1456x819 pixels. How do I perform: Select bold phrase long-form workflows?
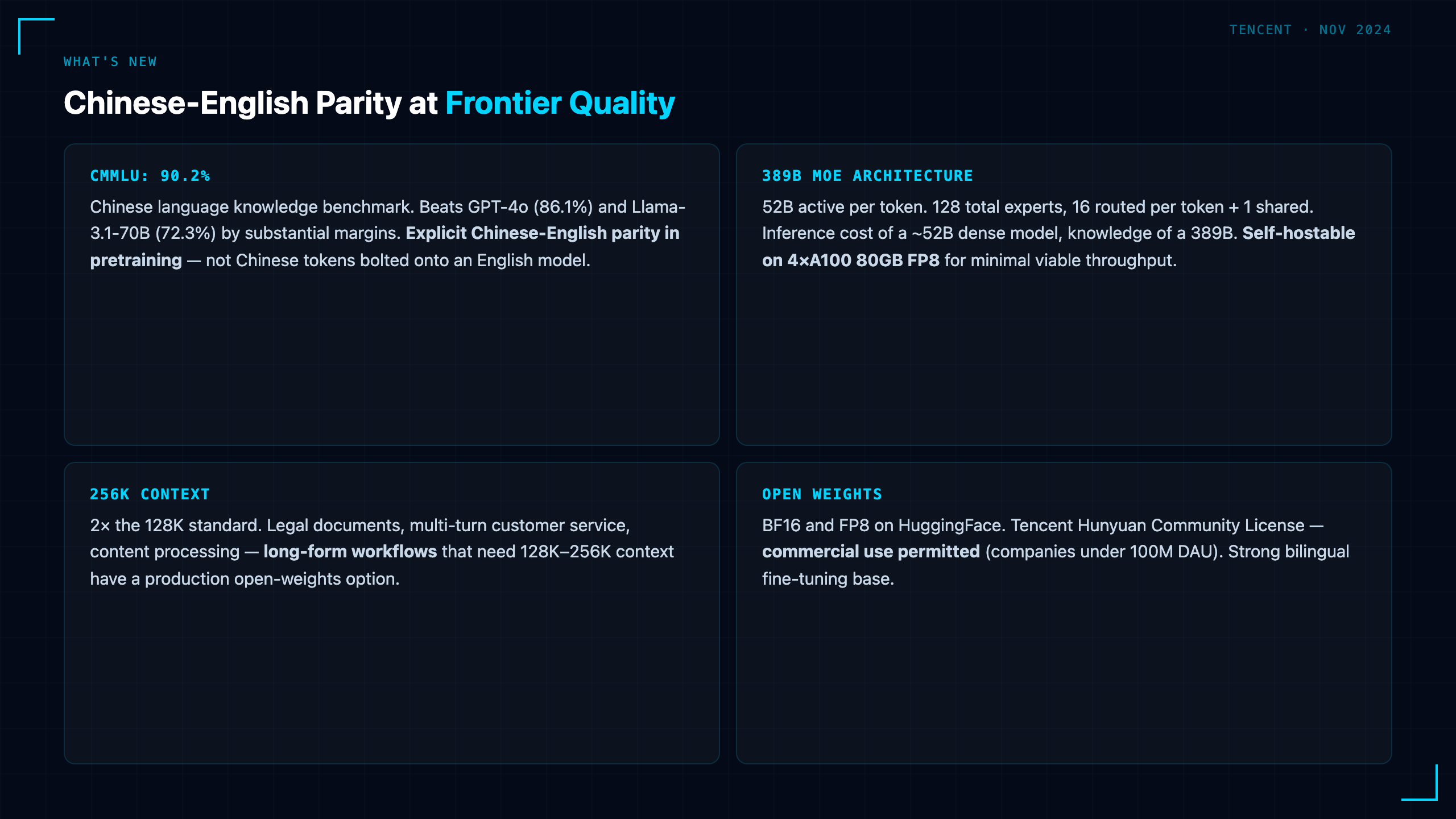[x=350, y=552]
